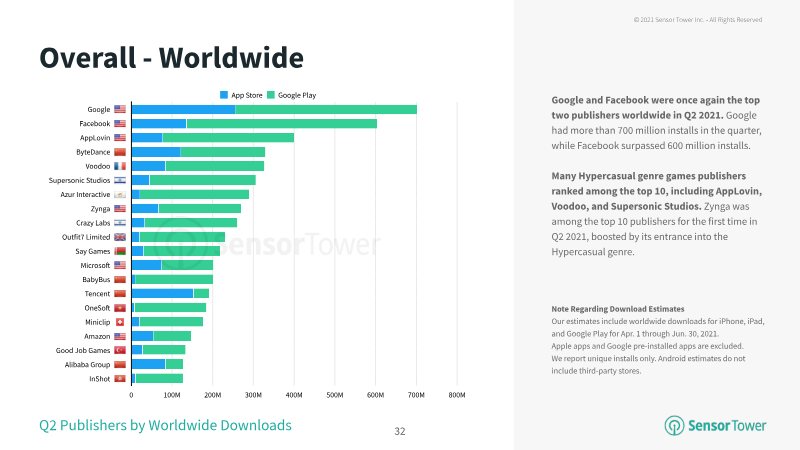
Task: Click Facebook's green Google Play bar segment
Action: coord(282,123)
